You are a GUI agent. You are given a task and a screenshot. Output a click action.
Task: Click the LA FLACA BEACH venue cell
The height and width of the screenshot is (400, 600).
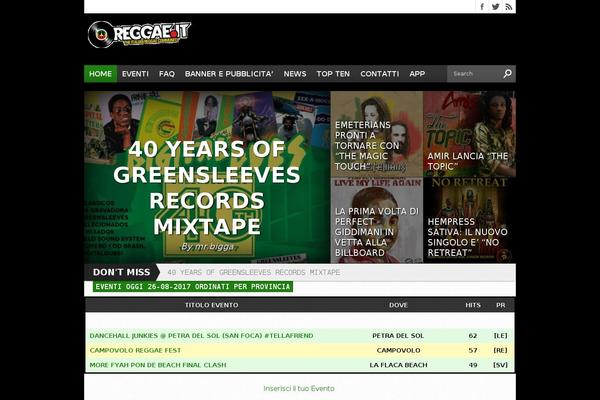tap(398, 365)
